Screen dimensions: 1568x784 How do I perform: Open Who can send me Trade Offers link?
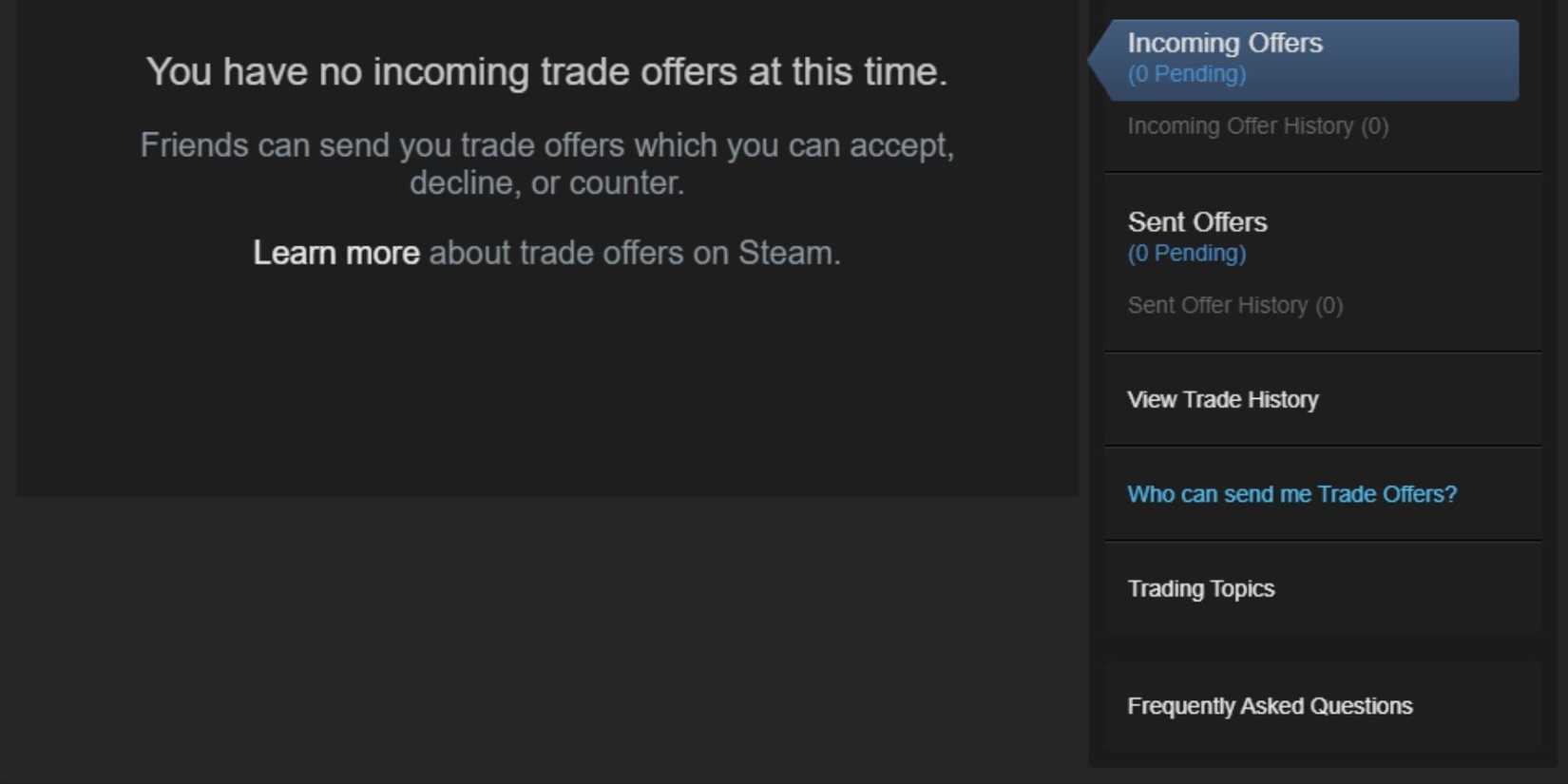click(1291, 493)
